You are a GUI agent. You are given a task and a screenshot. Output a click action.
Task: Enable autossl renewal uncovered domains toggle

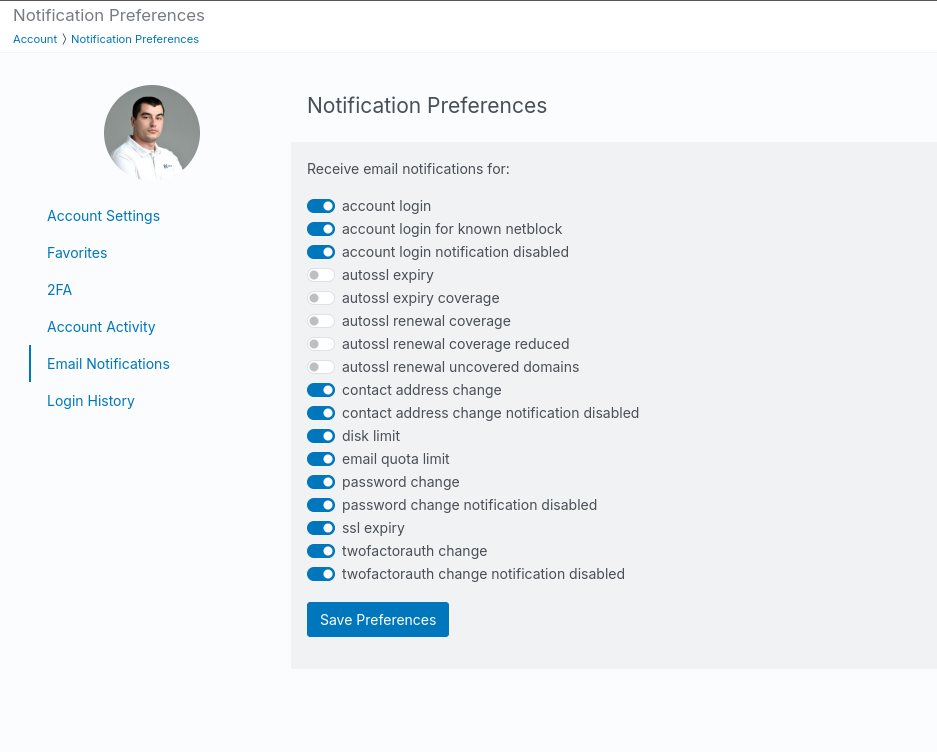tap(321, 367)
